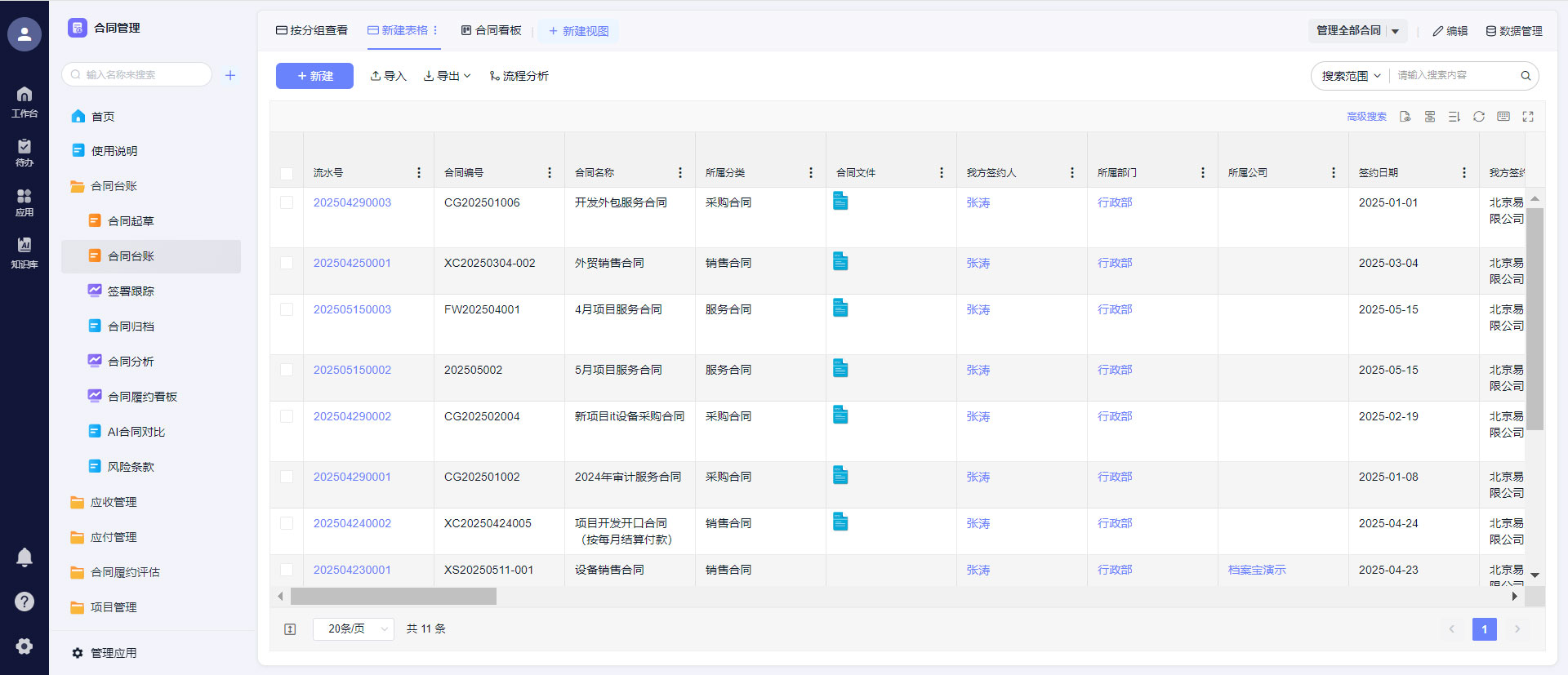1568x675 pixels.
Task: Click the blue 新建 button
Action: pyautogui.click(x=314, y=76)
